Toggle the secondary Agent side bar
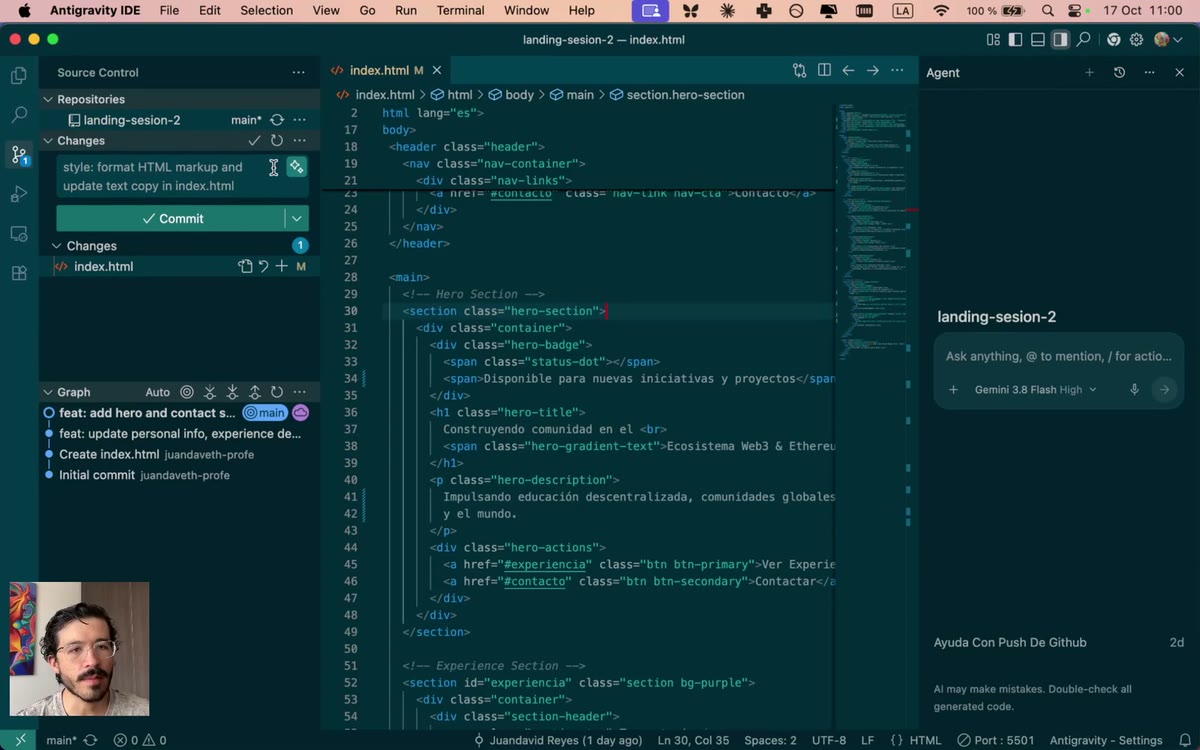 1060,40
